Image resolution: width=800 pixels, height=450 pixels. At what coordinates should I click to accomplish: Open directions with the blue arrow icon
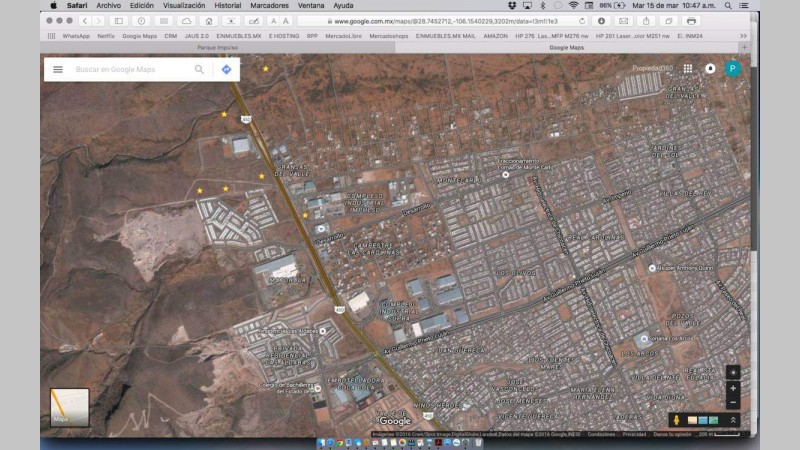pos(226,69)
